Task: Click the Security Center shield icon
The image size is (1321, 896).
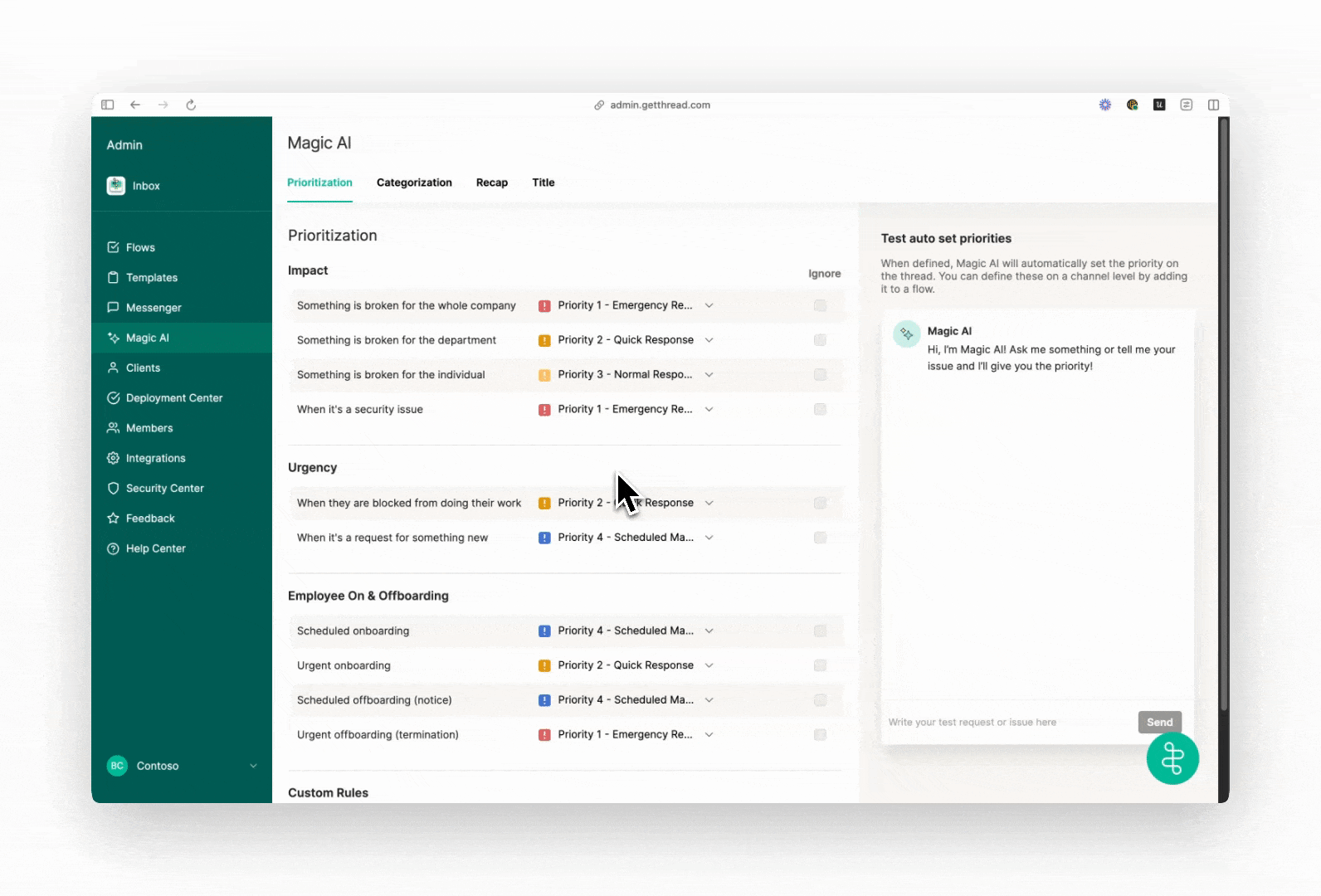Action: point(113,489)
